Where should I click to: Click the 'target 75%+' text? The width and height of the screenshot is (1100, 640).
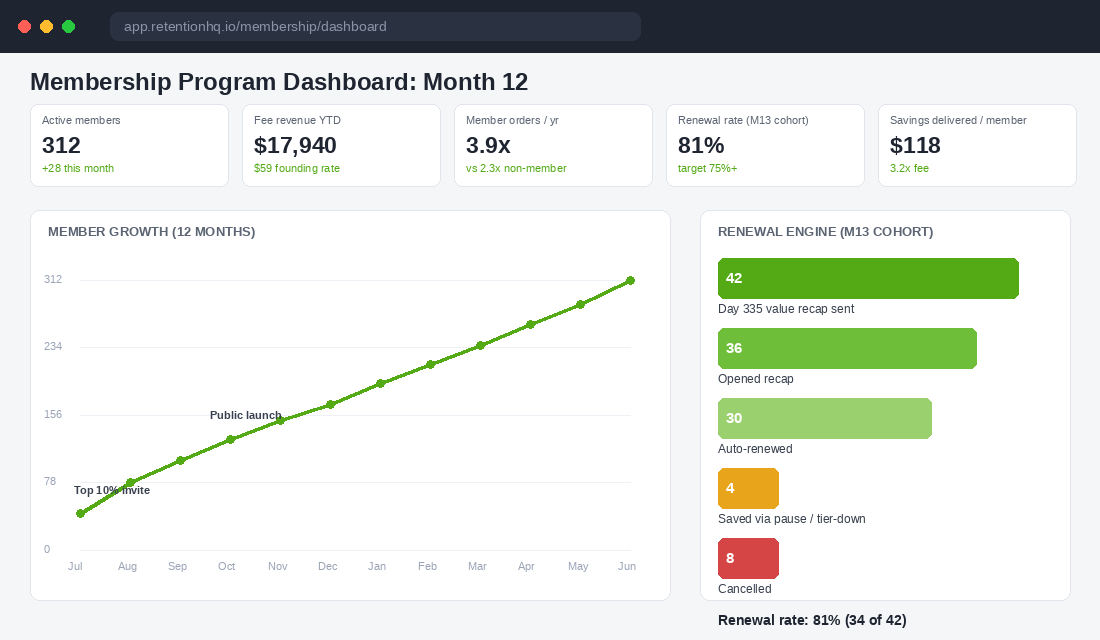(x=707, y=168)
